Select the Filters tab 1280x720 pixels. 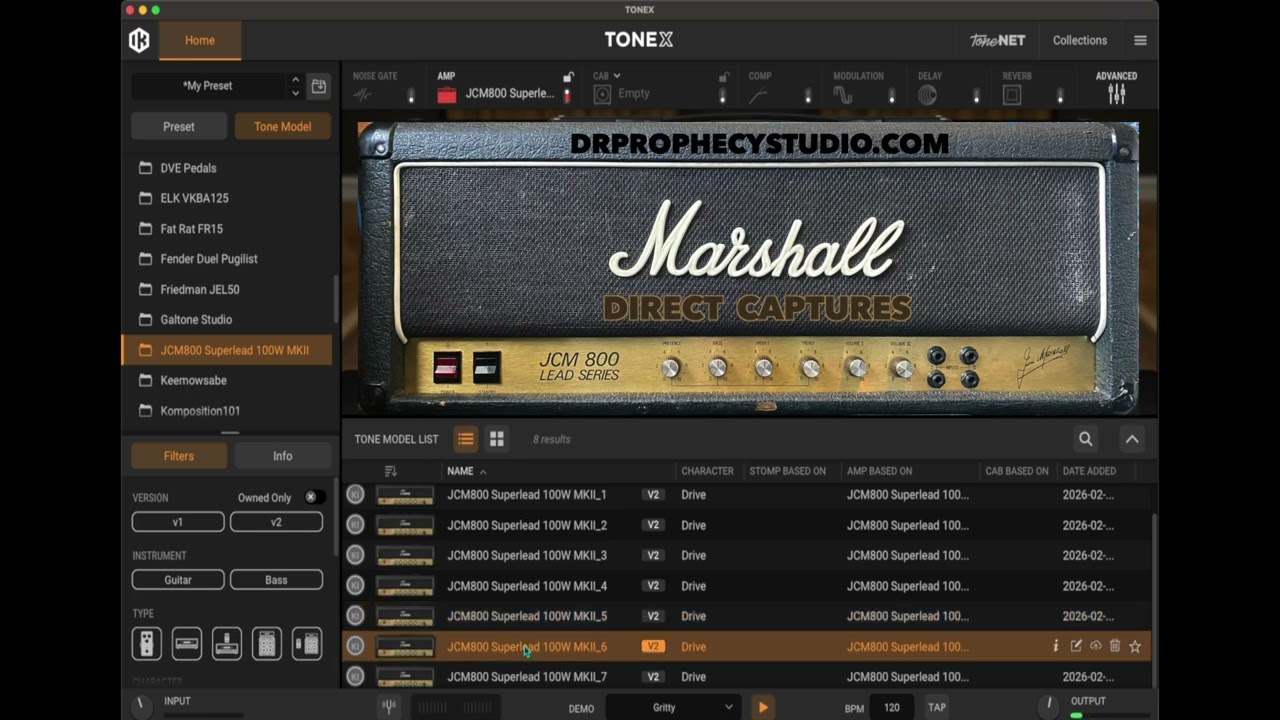click(x=179, y=456)
